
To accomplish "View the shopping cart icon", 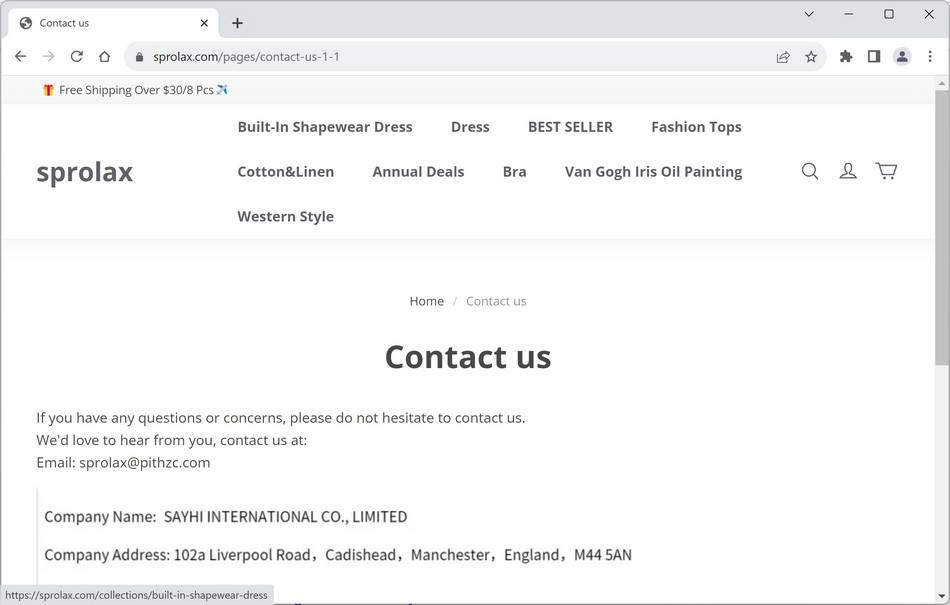I will tap(886, 171).
